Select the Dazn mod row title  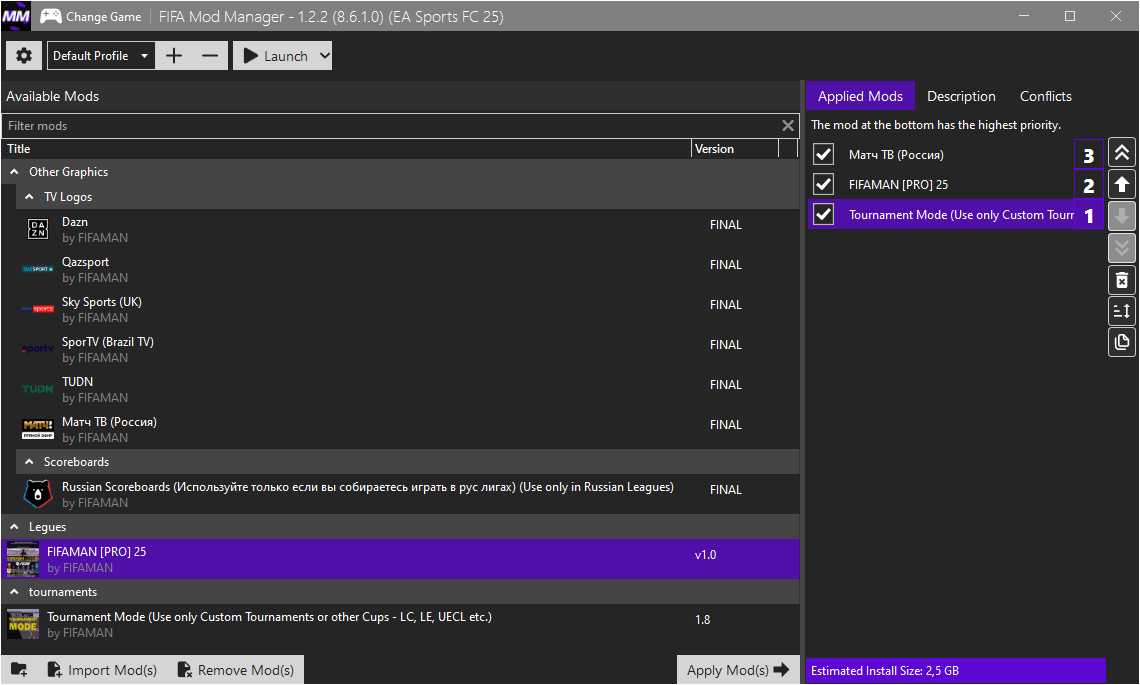pyautogui.click(x=75, y=222)
